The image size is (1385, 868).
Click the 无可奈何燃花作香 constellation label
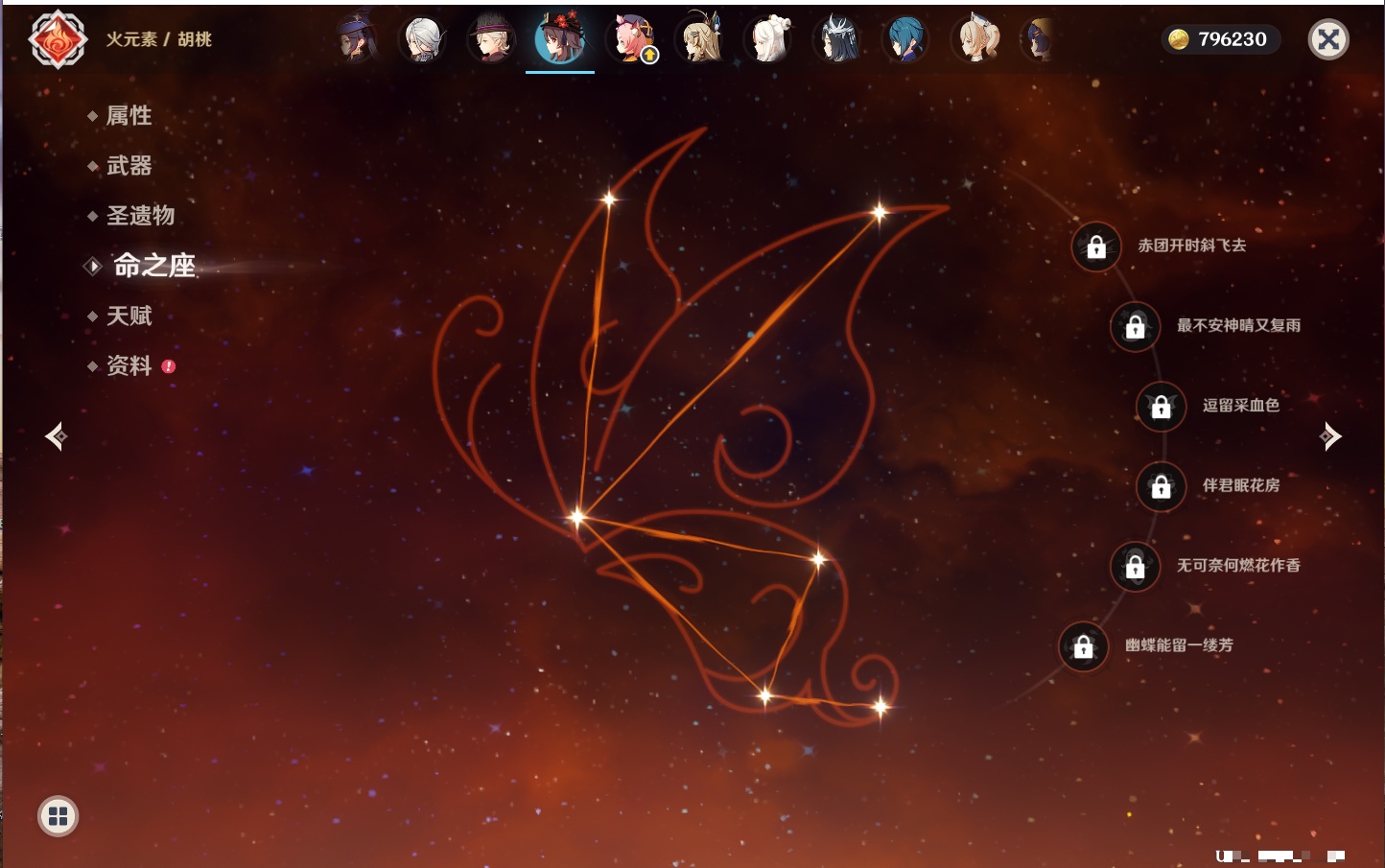tap(1238, 566)
